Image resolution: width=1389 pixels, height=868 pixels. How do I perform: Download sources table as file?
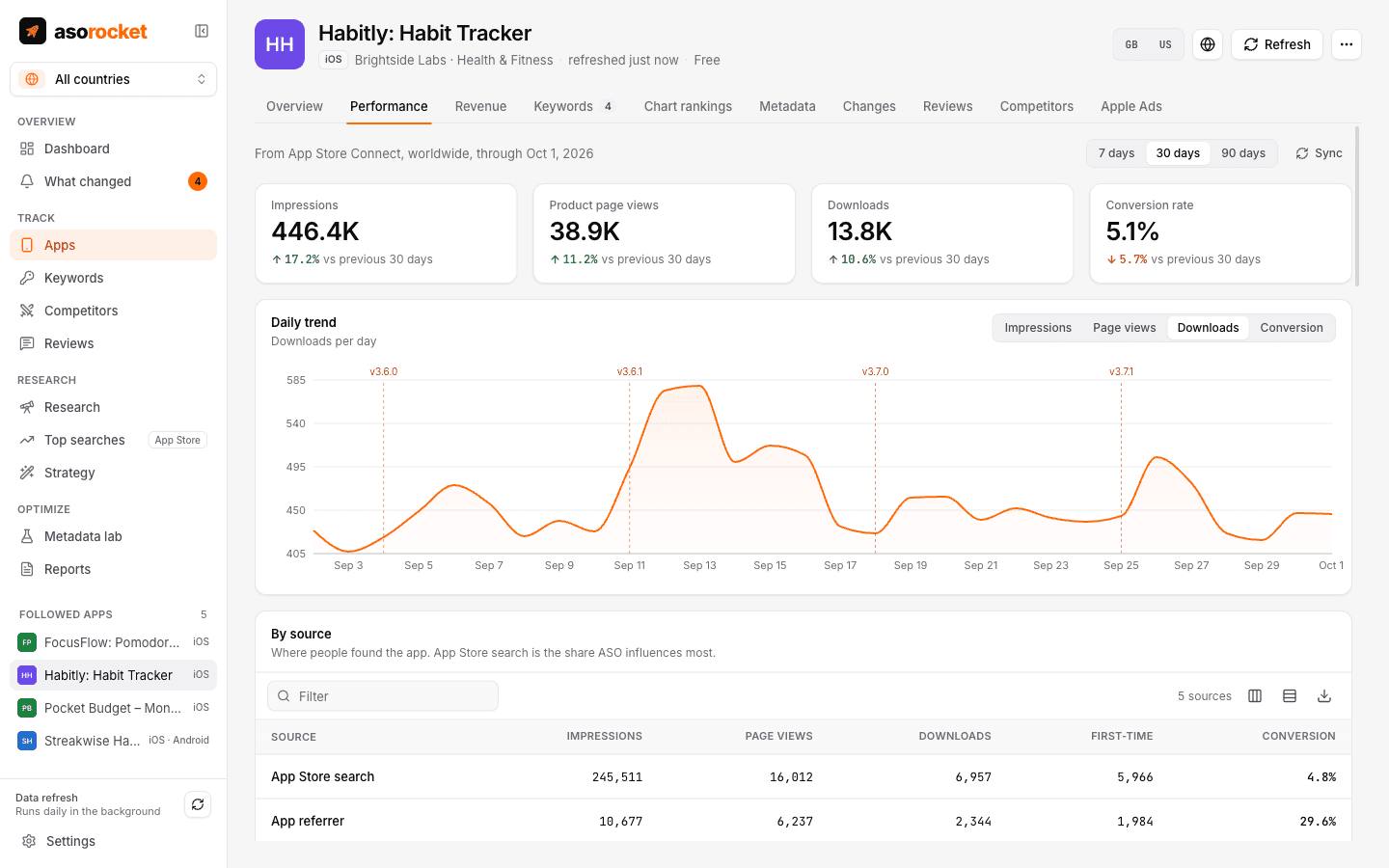[1324, 696]
